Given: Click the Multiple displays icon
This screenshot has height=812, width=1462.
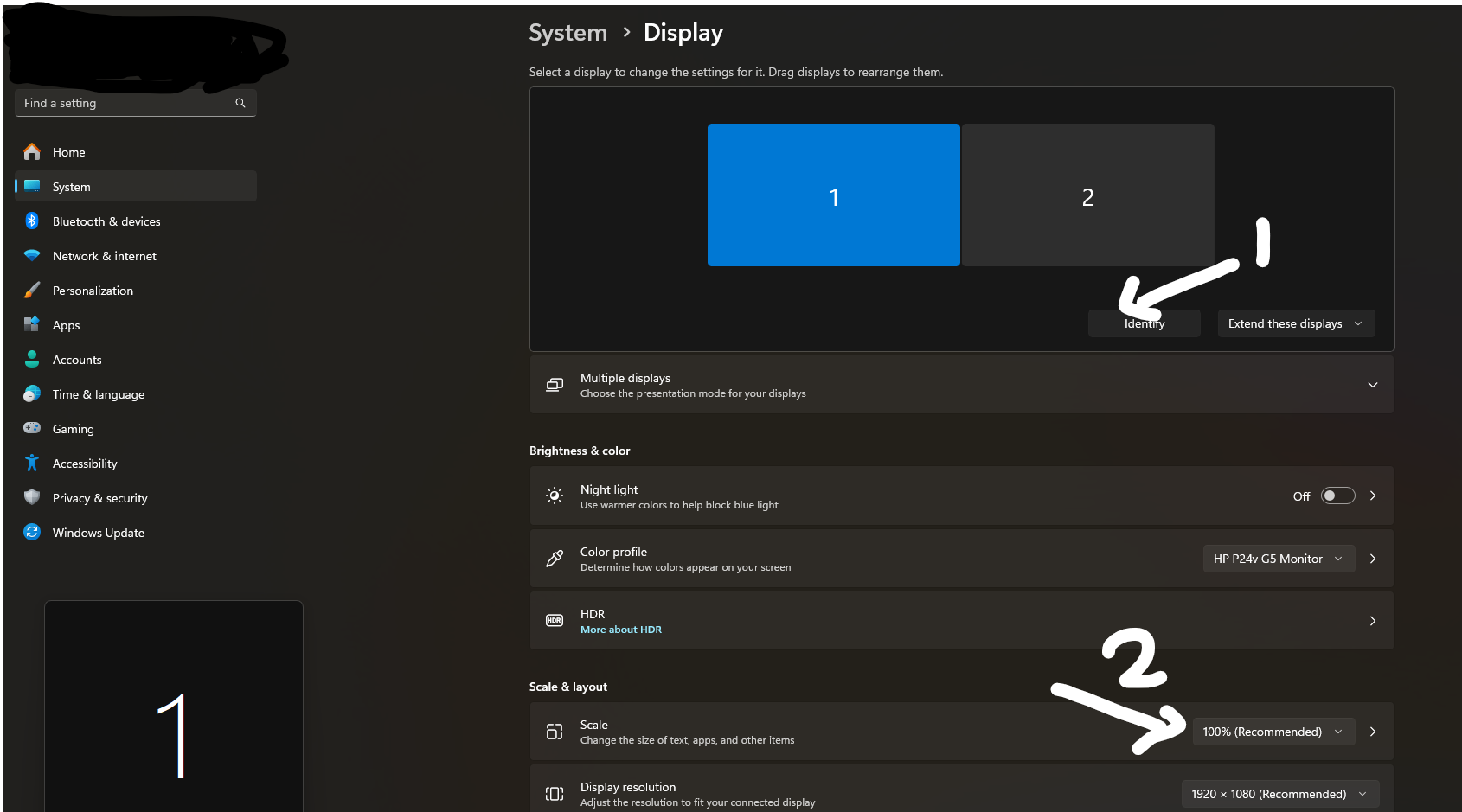Looking at the screenshot, I should pyautogui.click(x=555, y=385).
